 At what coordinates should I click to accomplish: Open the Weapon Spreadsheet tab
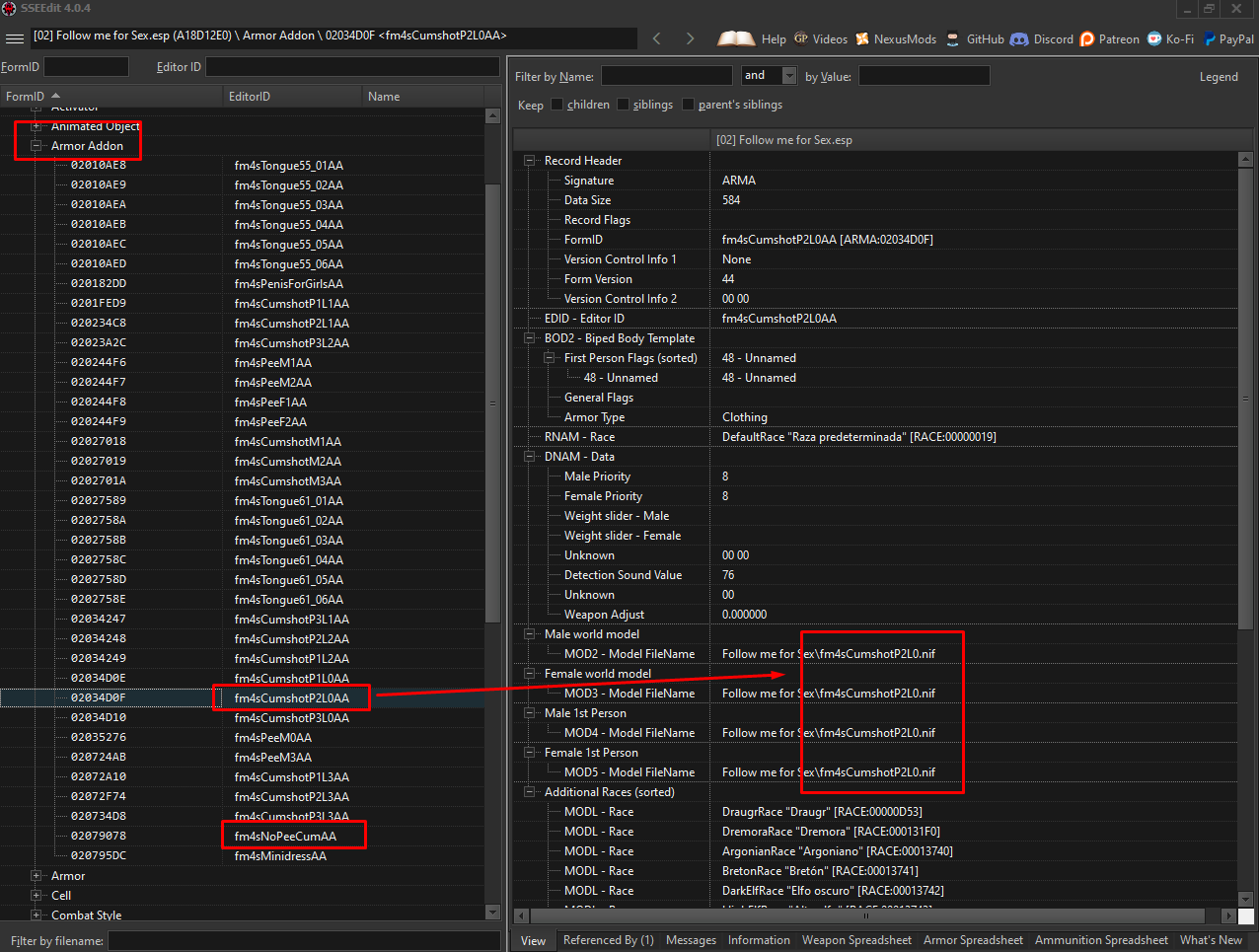point(856,940)
